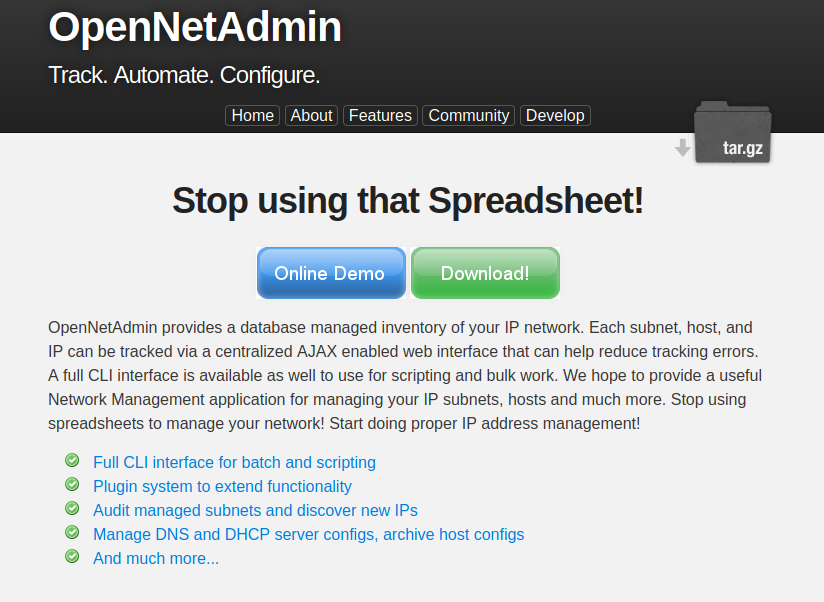This screenshot has height=602, width=824.
Task: Click the checkmark icon beside Manage DNS and DHCP
Action: pyautogui.click(x=72, y=532)
